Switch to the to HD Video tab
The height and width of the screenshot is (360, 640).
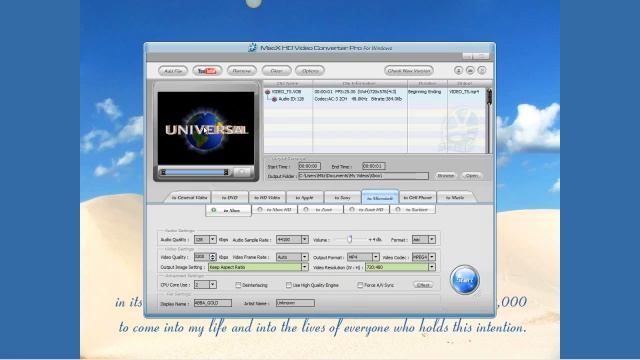pyautogui.click(x=267, y=198)
